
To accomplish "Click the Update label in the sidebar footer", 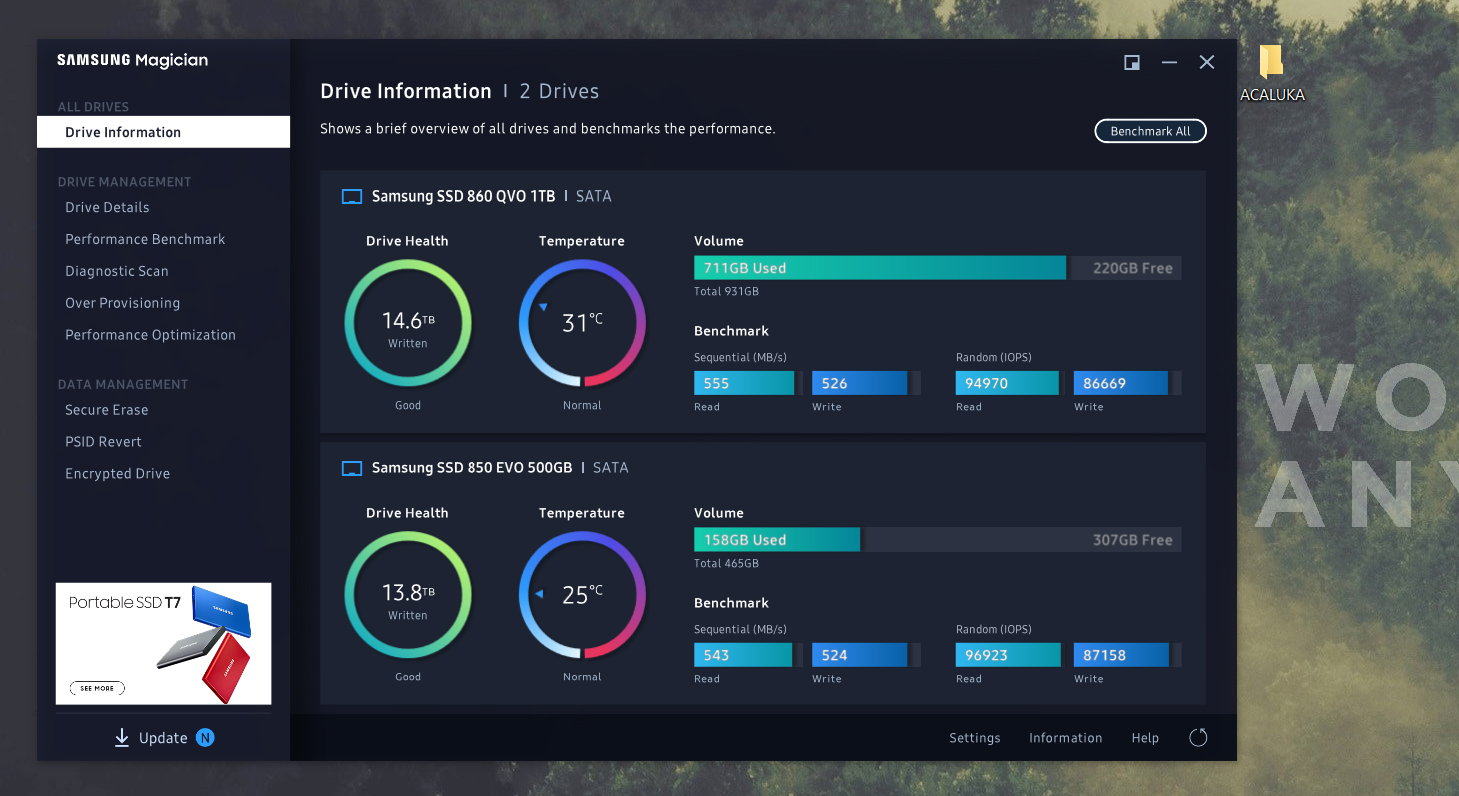I will pos(163,738).
